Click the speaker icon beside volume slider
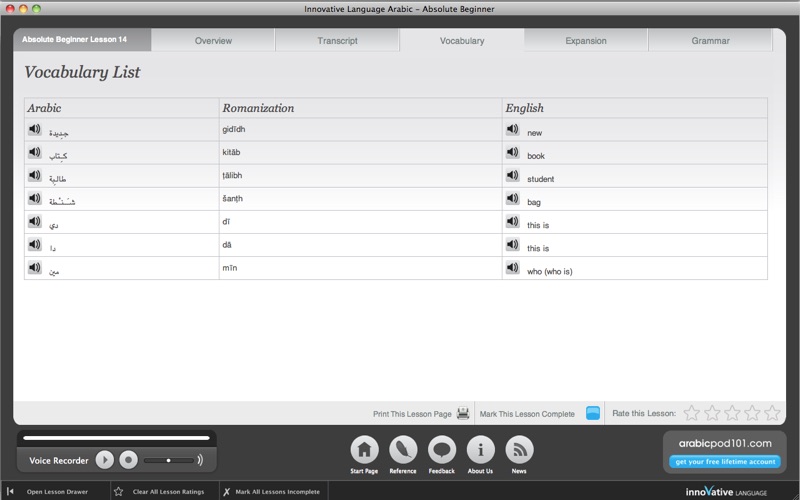 point(200,460)
